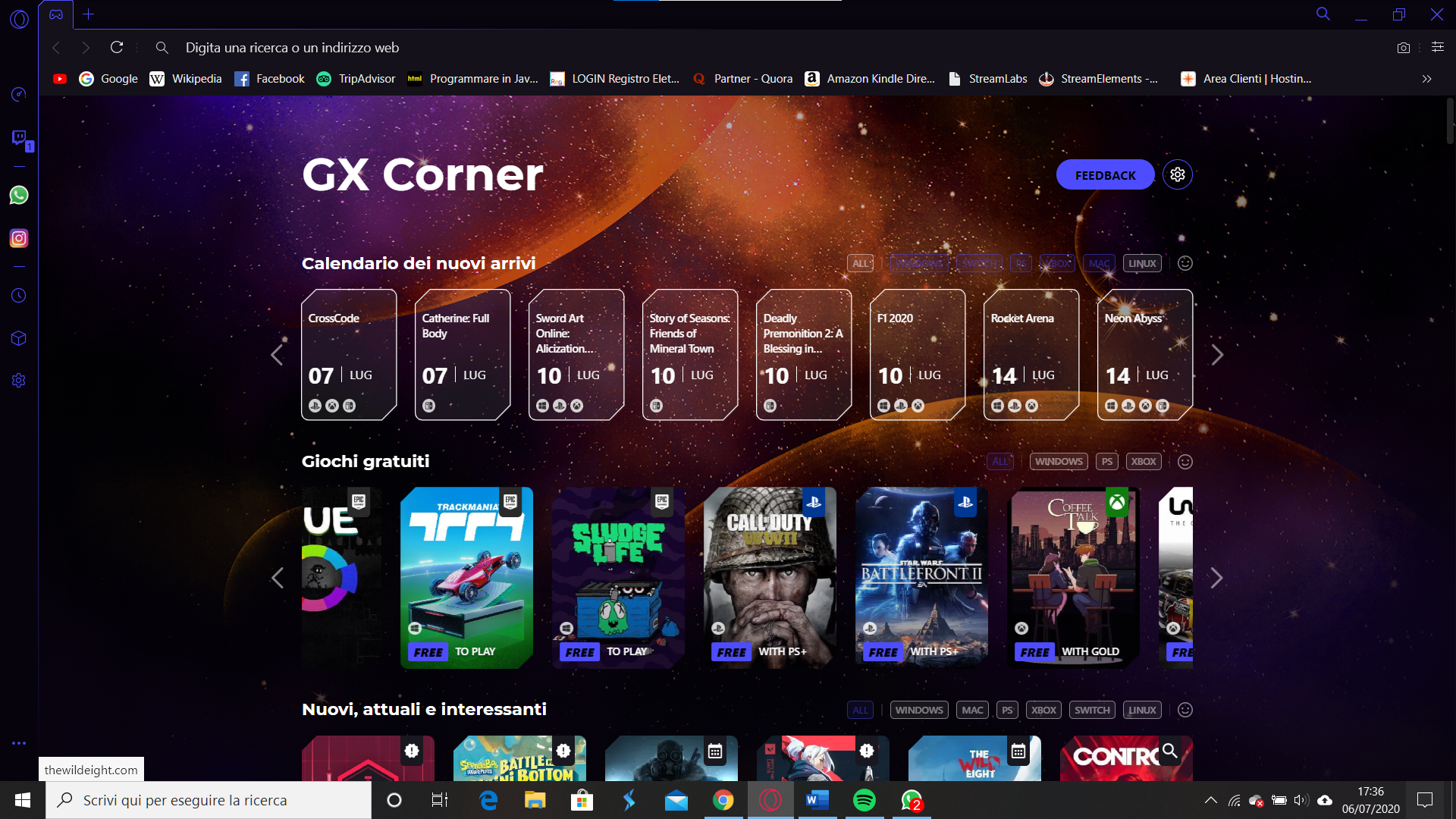
Task: Toggle ALL filter in Giochi gratuiti
Action: (1000, 461)
